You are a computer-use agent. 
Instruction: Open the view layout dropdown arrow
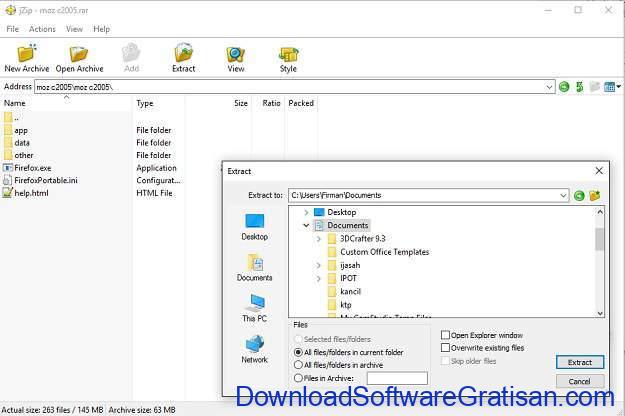click(618, 86)
